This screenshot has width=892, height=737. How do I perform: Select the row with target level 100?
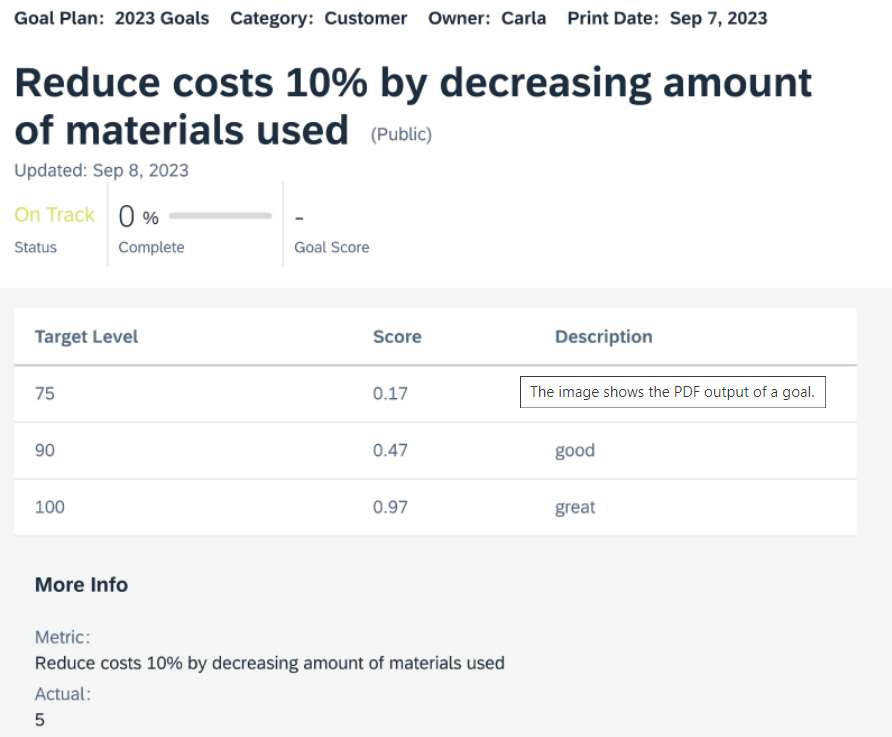point(435,507)
